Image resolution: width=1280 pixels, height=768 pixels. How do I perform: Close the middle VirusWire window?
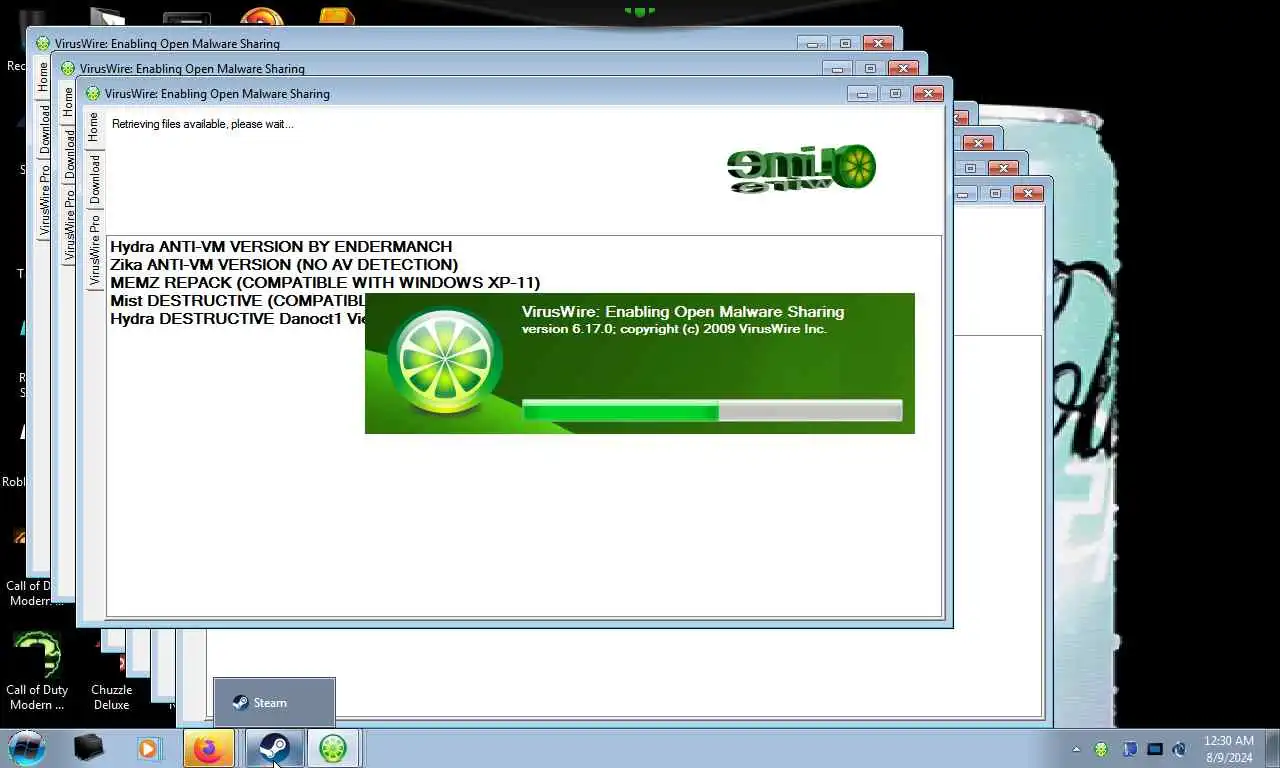903,68
